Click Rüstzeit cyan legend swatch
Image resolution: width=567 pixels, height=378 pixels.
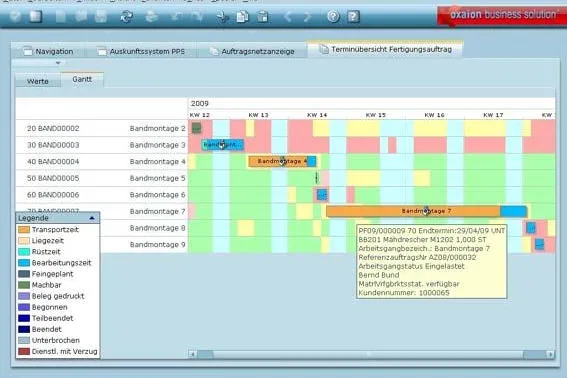[24, 252]
